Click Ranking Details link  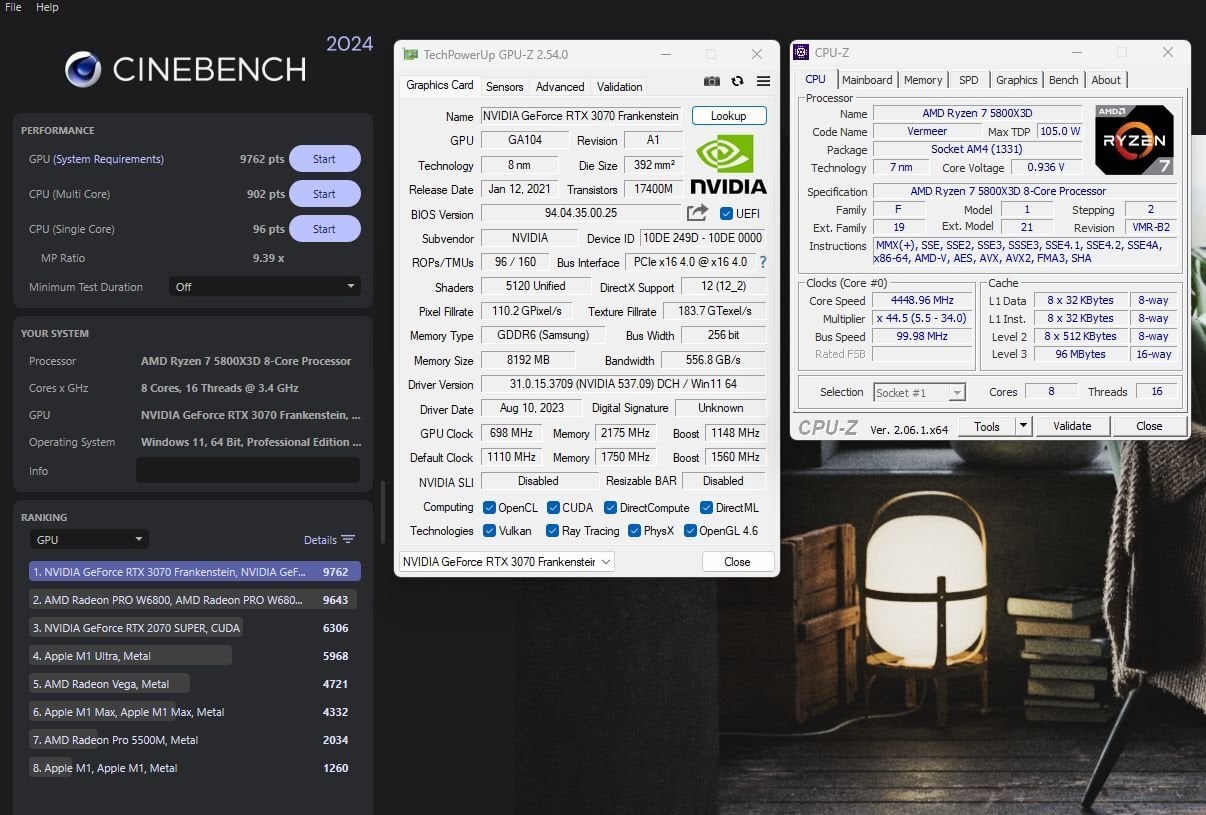[x=320, y=540]
